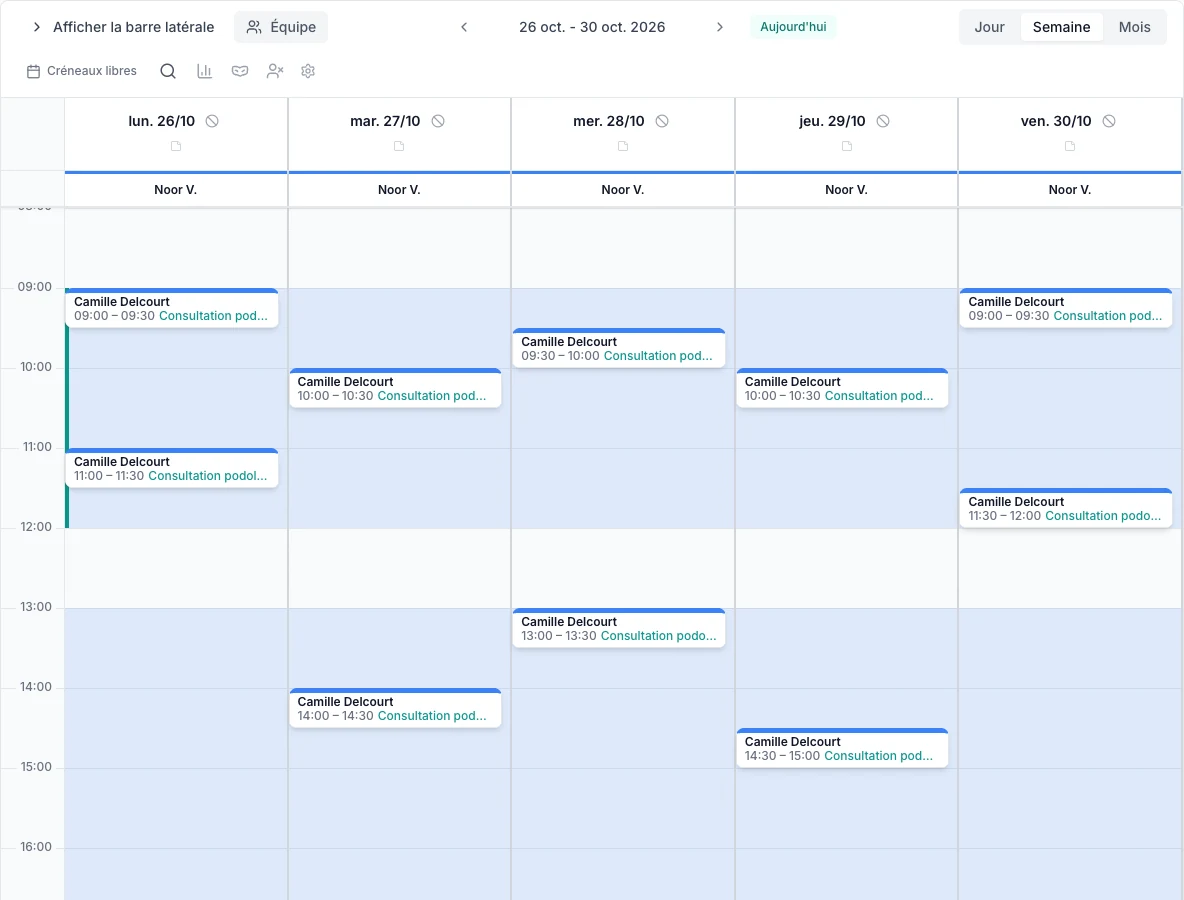1184x900 pixels.
Task: Switch to Jour view
Action: point(989,27)
